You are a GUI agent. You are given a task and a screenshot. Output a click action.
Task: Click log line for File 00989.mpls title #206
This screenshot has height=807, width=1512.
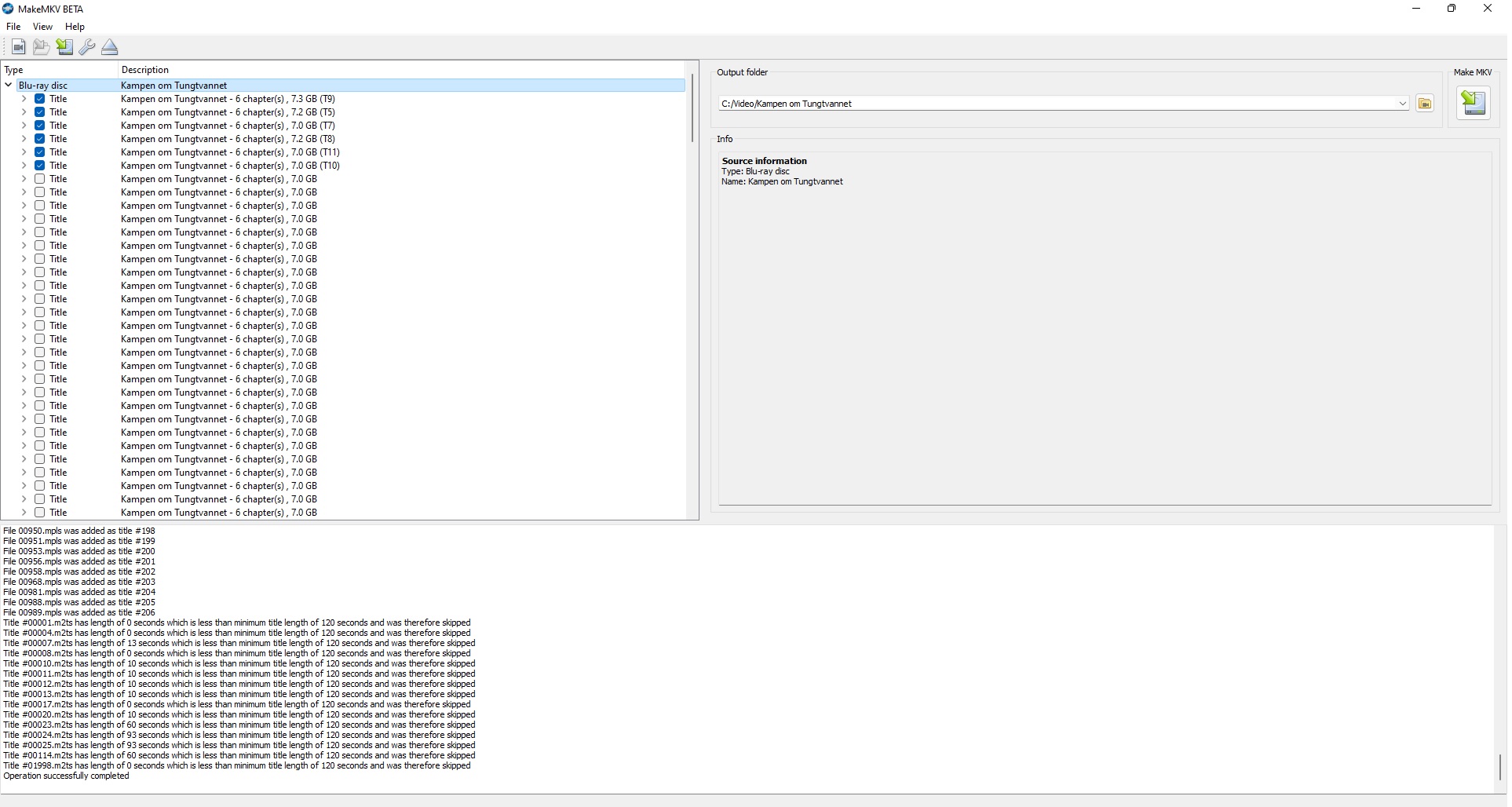(x=79, y=613)
